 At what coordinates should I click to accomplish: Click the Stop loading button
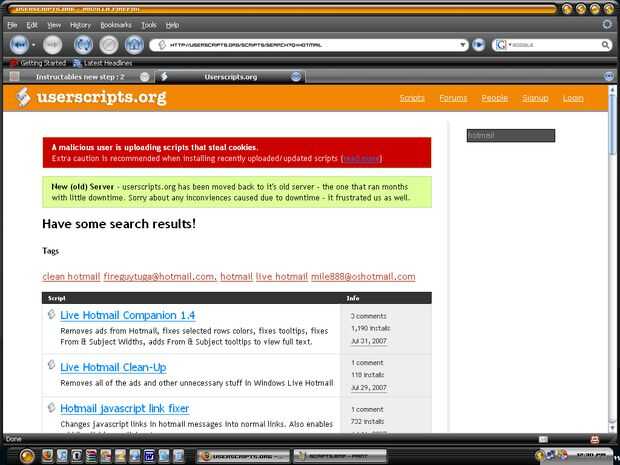point(109,45)
